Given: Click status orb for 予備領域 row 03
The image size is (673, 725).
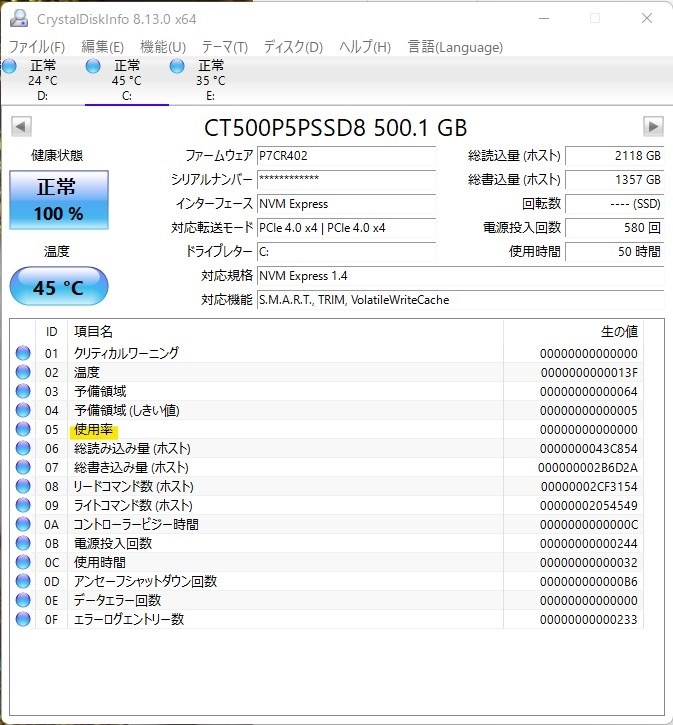Looking at the screenshot, I should pyautogui.click(x=23, y=391).
